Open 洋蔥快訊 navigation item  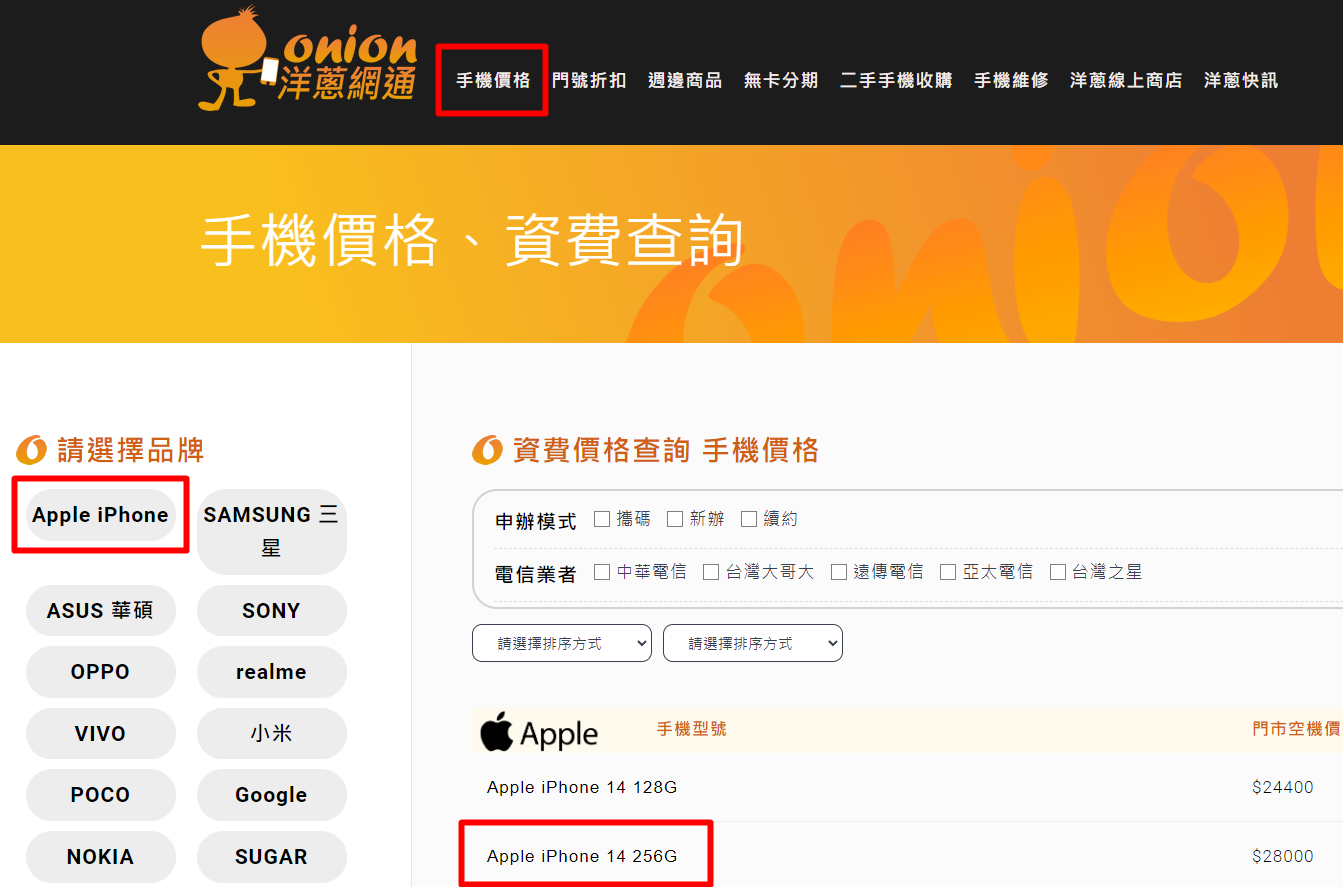pyautogui.click(x=1241, y=80)
